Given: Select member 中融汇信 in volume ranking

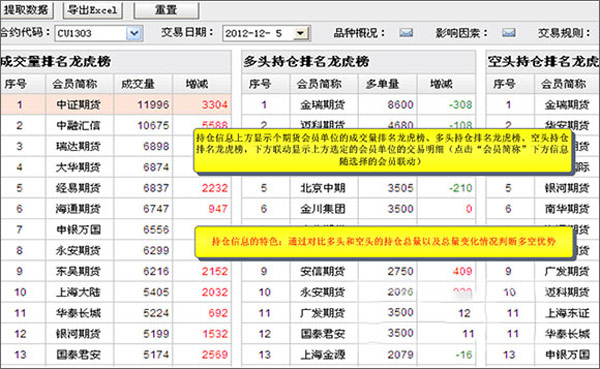Looking at the screenshot, I should click(78, 125).
